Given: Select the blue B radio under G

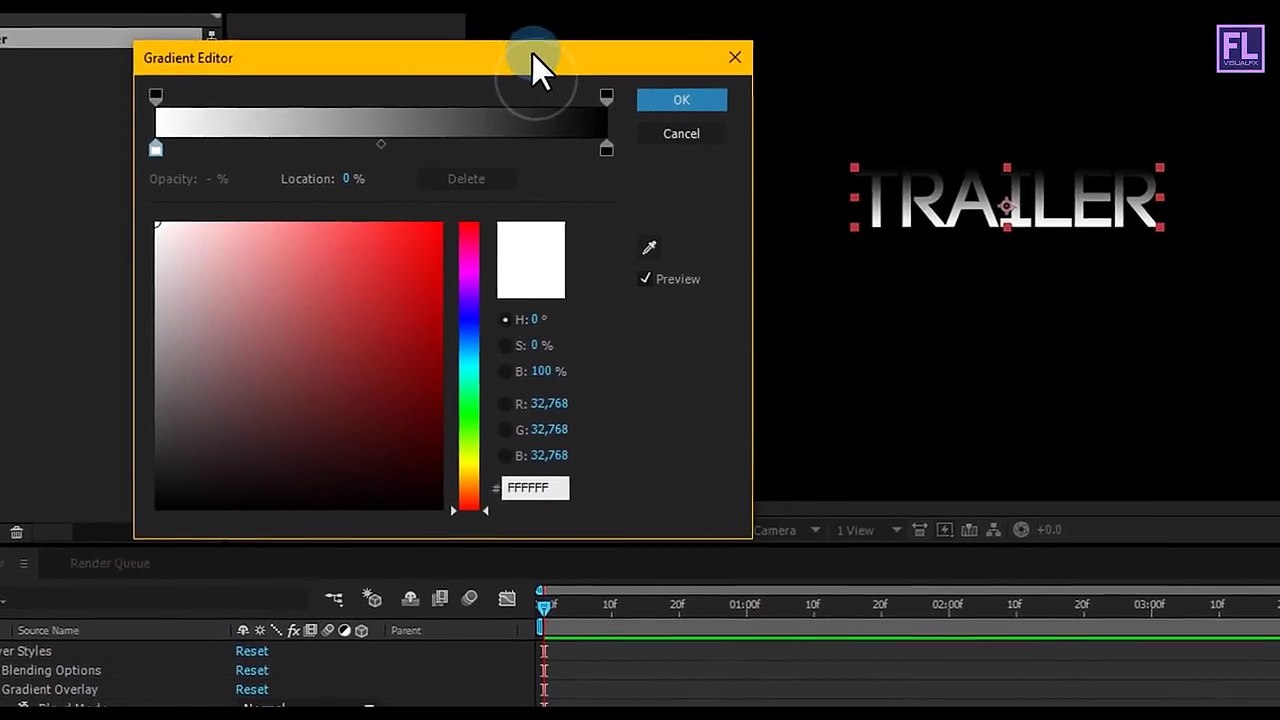Looking at the screenshot, I should point(505,456).
